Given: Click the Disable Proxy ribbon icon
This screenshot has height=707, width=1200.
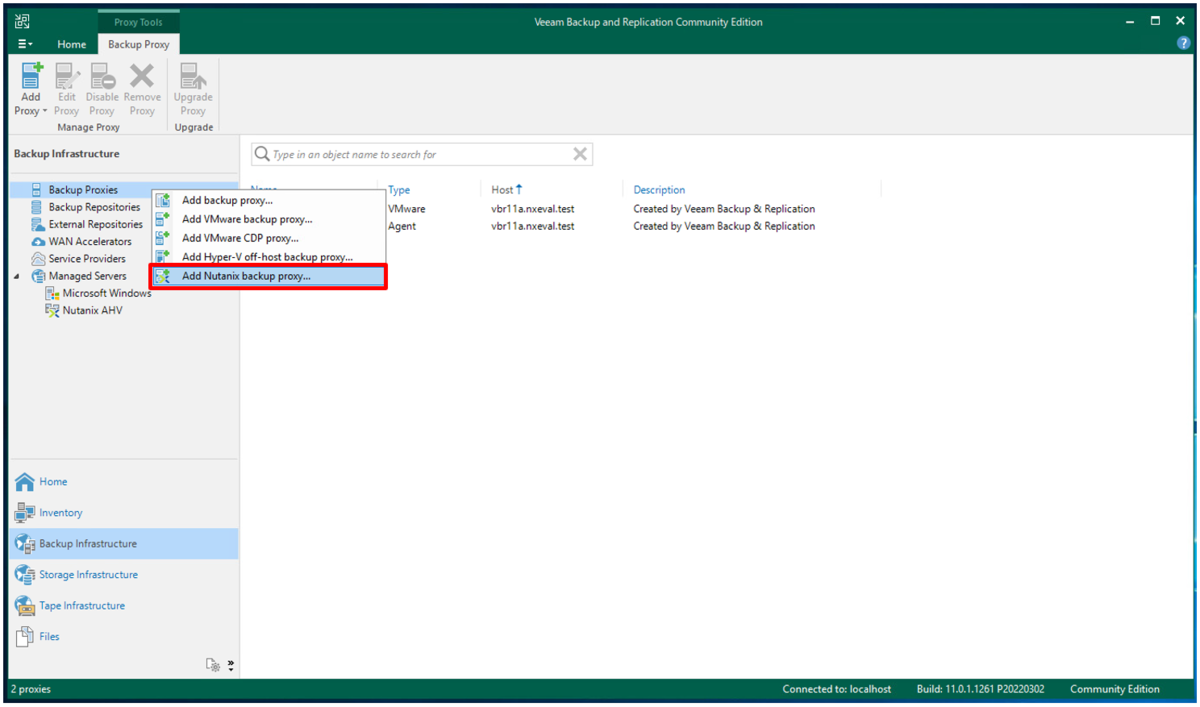Looking at the screenshot, I should 102,76.
